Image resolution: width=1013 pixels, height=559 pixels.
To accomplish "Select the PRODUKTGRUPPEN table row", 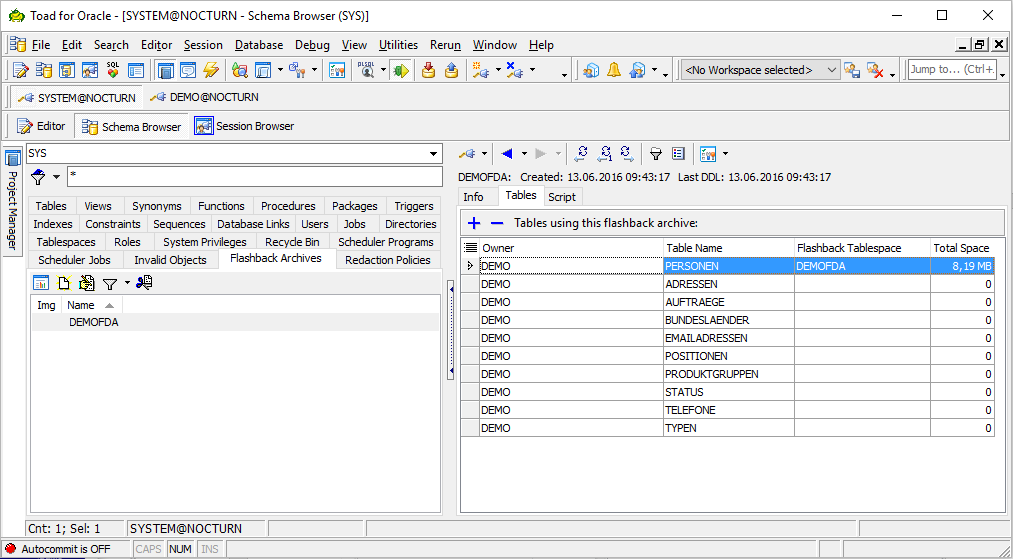I will tap(727, 374).
